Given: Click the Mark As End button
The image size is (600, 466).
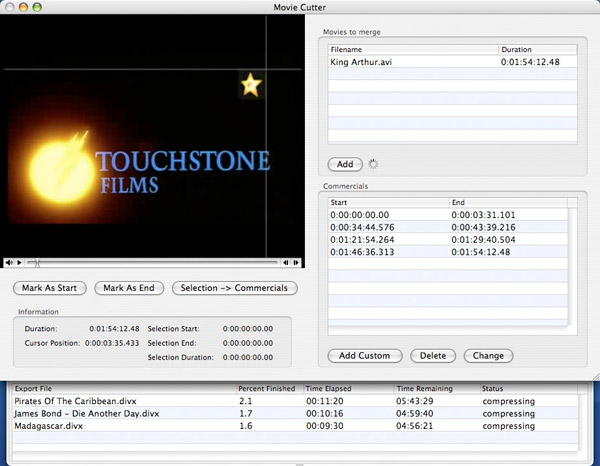Looking at the screenshot, I should tap(129, 288).
